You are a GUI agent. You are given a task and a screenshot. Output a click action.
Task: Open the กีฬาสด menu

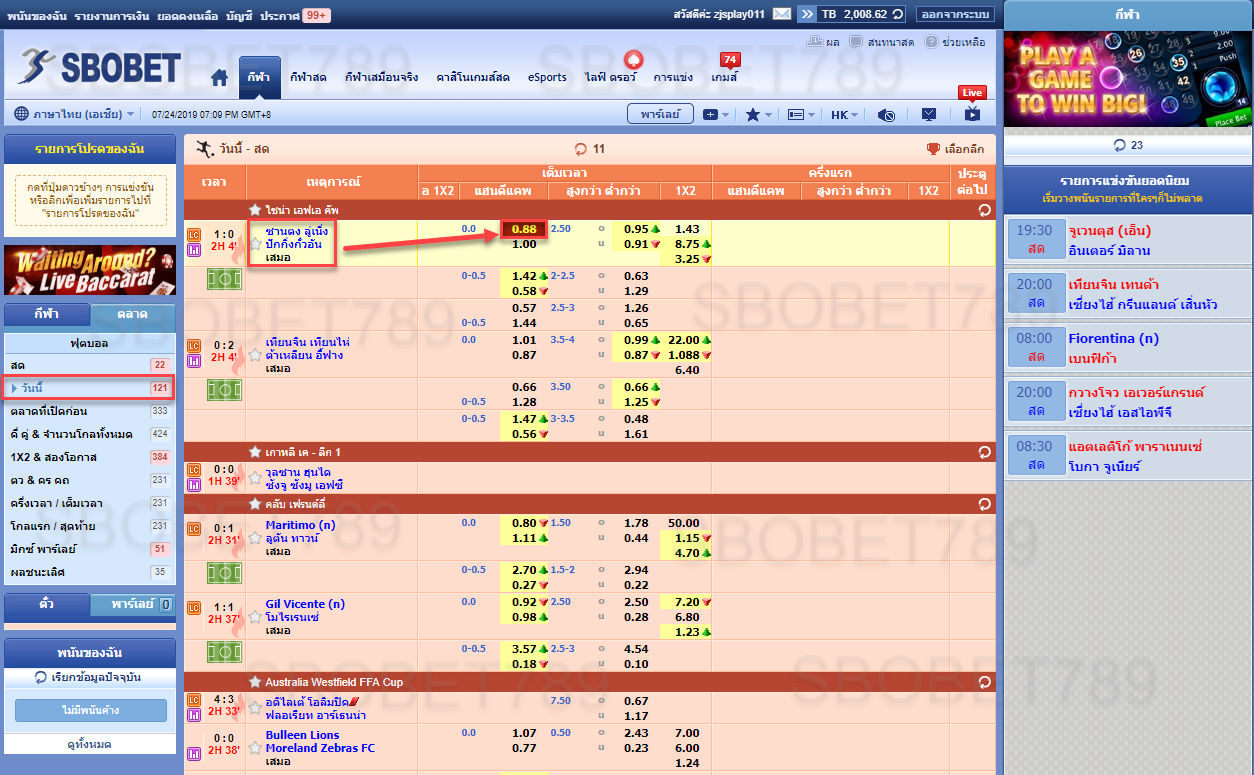pyautogui.click(x=308, y=77)
